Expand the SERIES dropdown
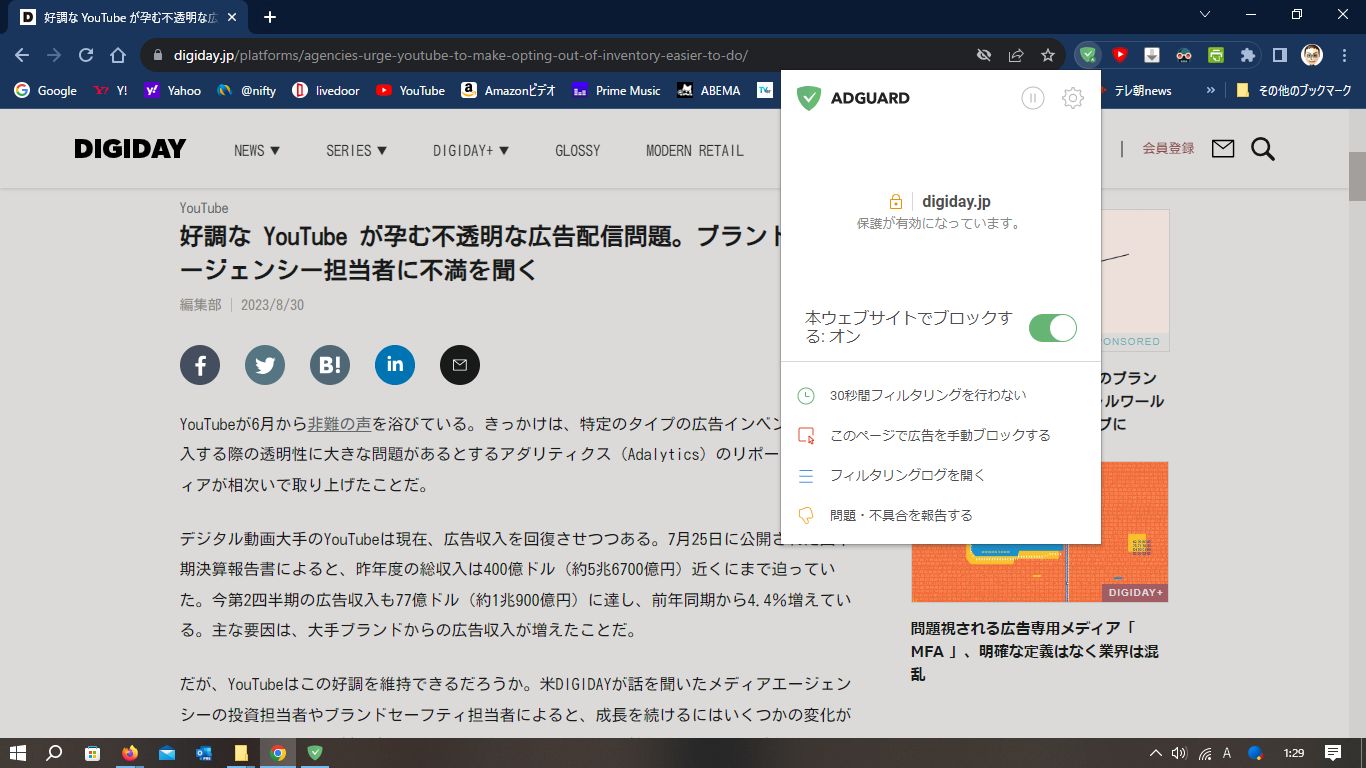Screen dimensions: 1366x768 (356, 150)
